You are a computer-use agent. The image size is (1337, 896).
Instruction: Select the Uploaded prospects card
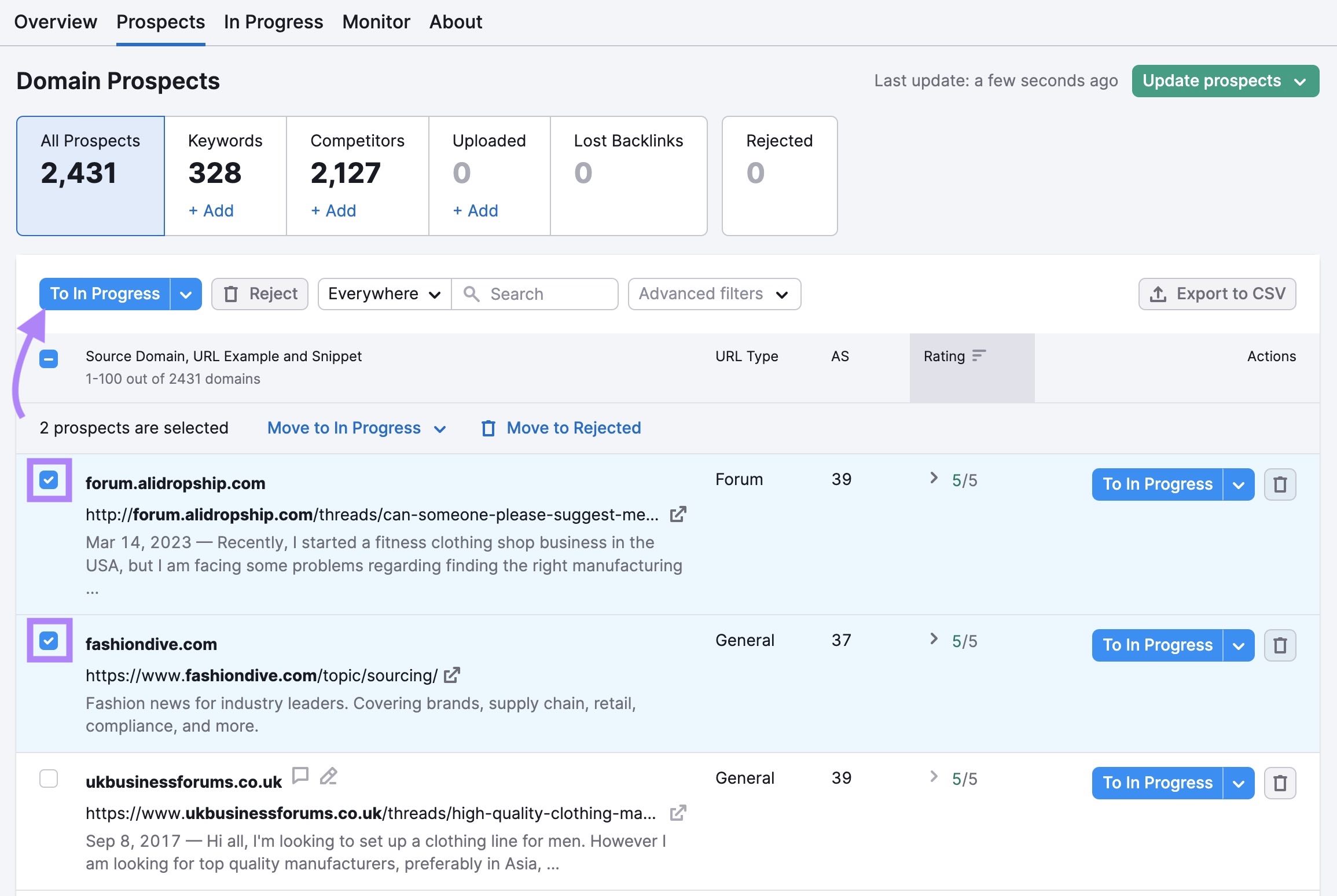(x=490, y=176)
